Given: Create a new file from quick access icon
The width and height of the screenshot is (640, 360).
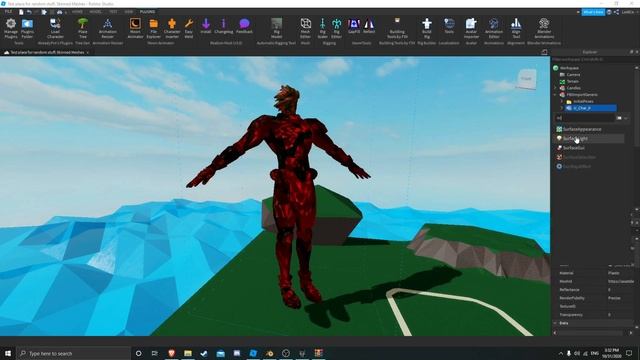Looking at the screenshot, I should point(21,12).
